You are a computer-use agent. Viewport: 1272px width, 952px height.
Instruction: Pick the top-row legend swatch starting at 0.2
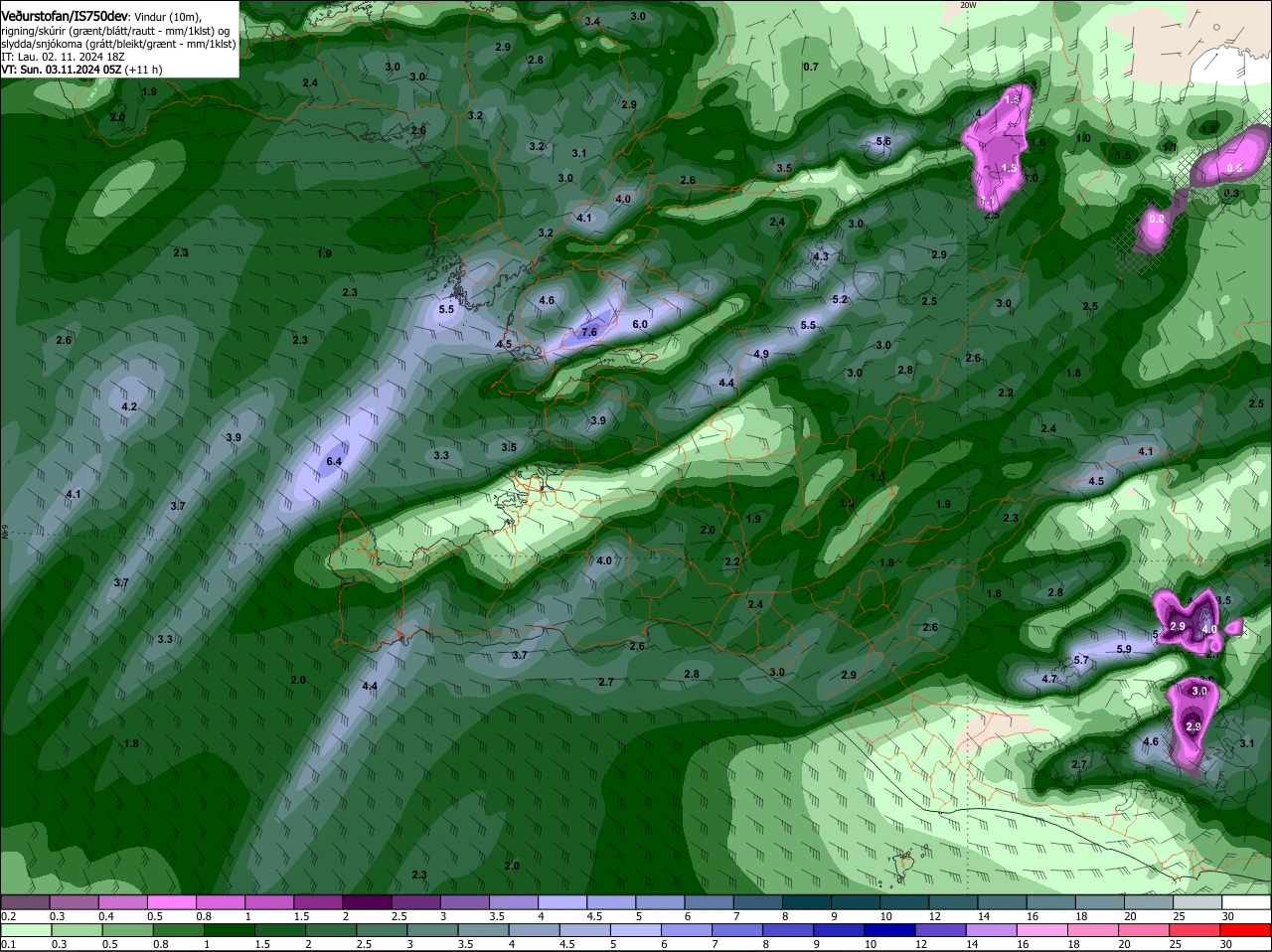click(x=25, y=902)
